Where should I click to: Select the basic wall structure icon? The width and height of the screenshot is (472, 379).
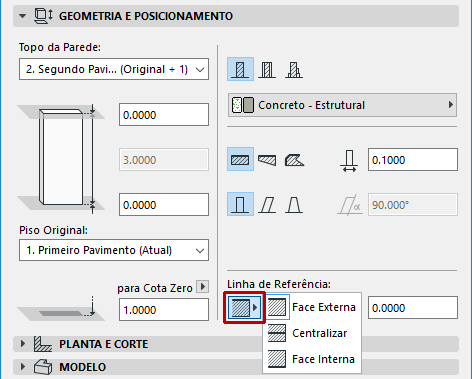(240, 69)
